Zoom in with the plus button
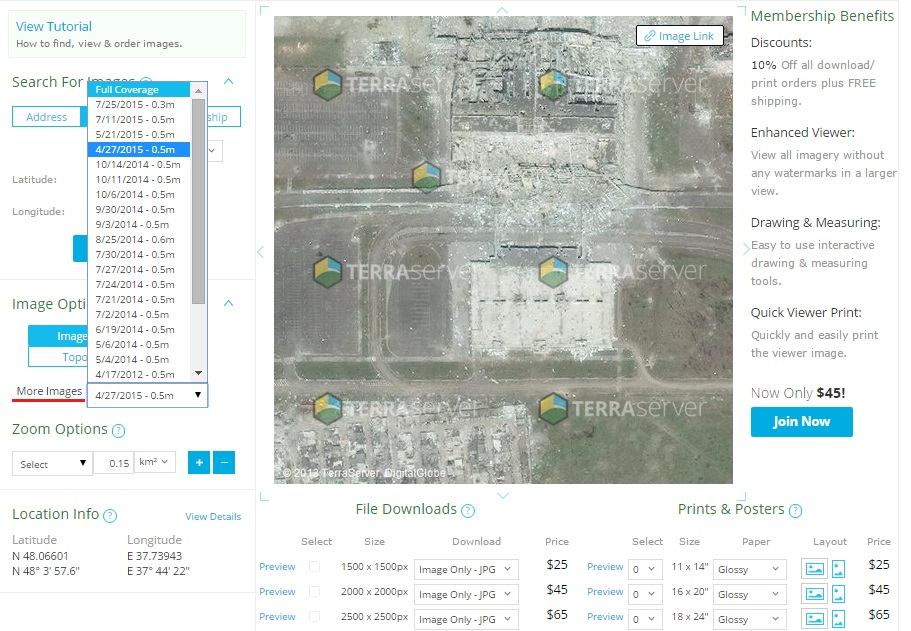This screenshot has height=631, width=911. pyautogui.click(x=199, y=463)
